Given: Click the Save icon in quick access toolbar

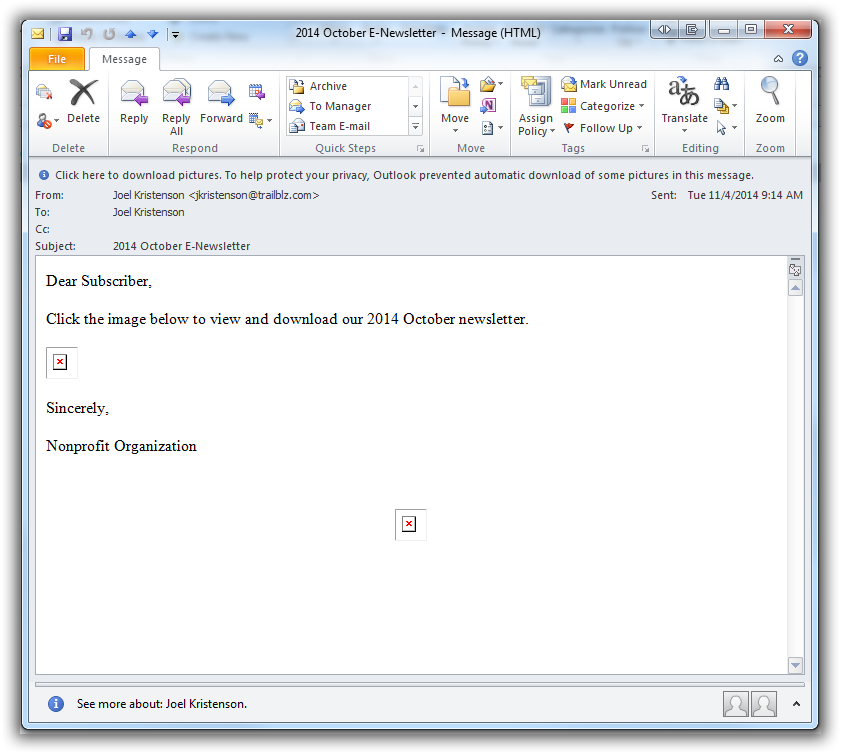Looking at the screenshot, I should [x=65, y=34].
